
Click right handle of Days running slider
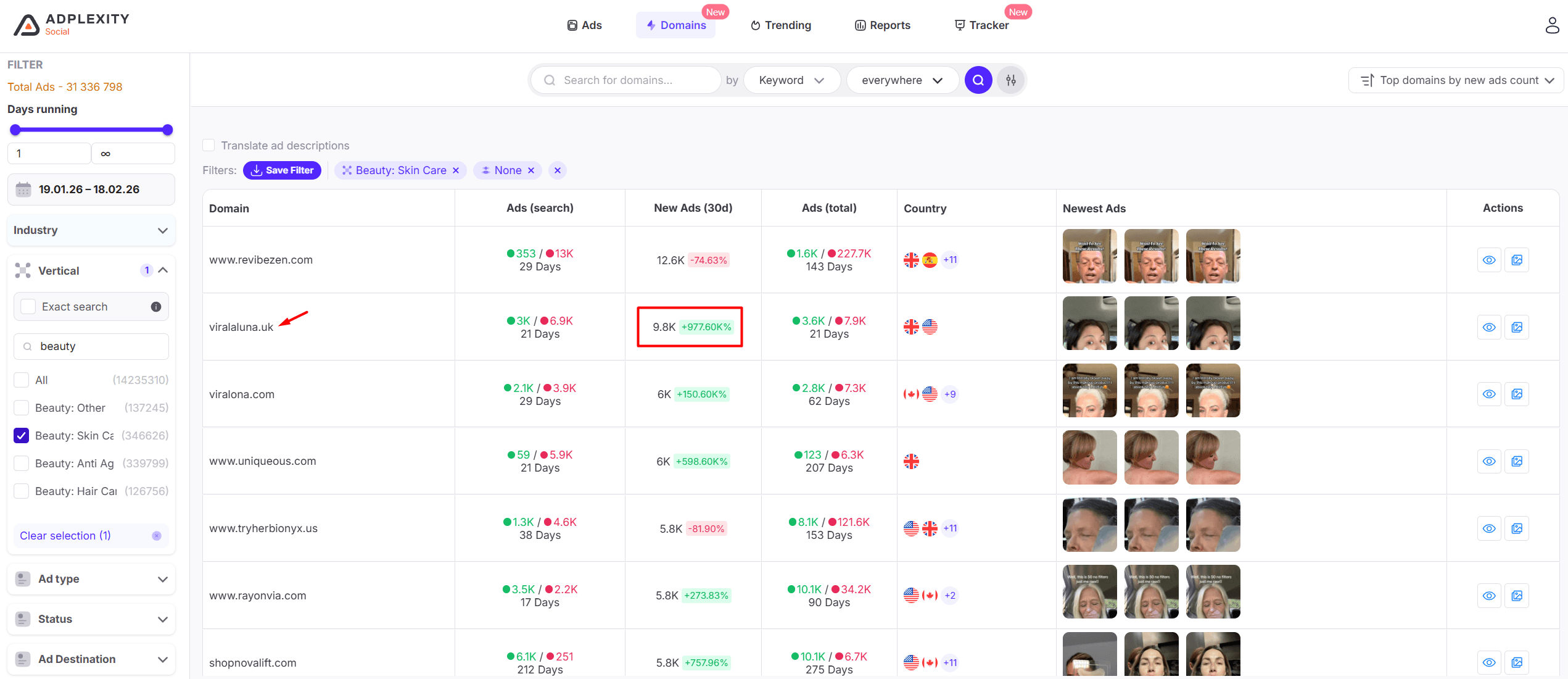coord(167,130)
